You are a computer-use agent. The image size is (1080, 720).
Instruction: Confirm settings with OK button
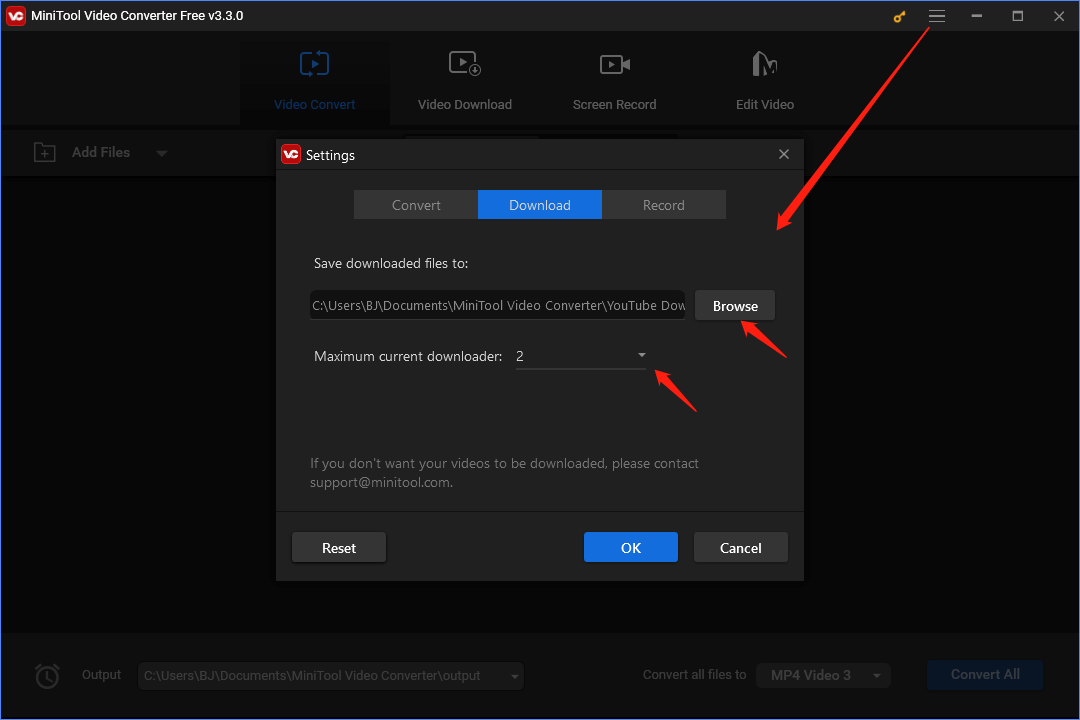click(631, 547)
